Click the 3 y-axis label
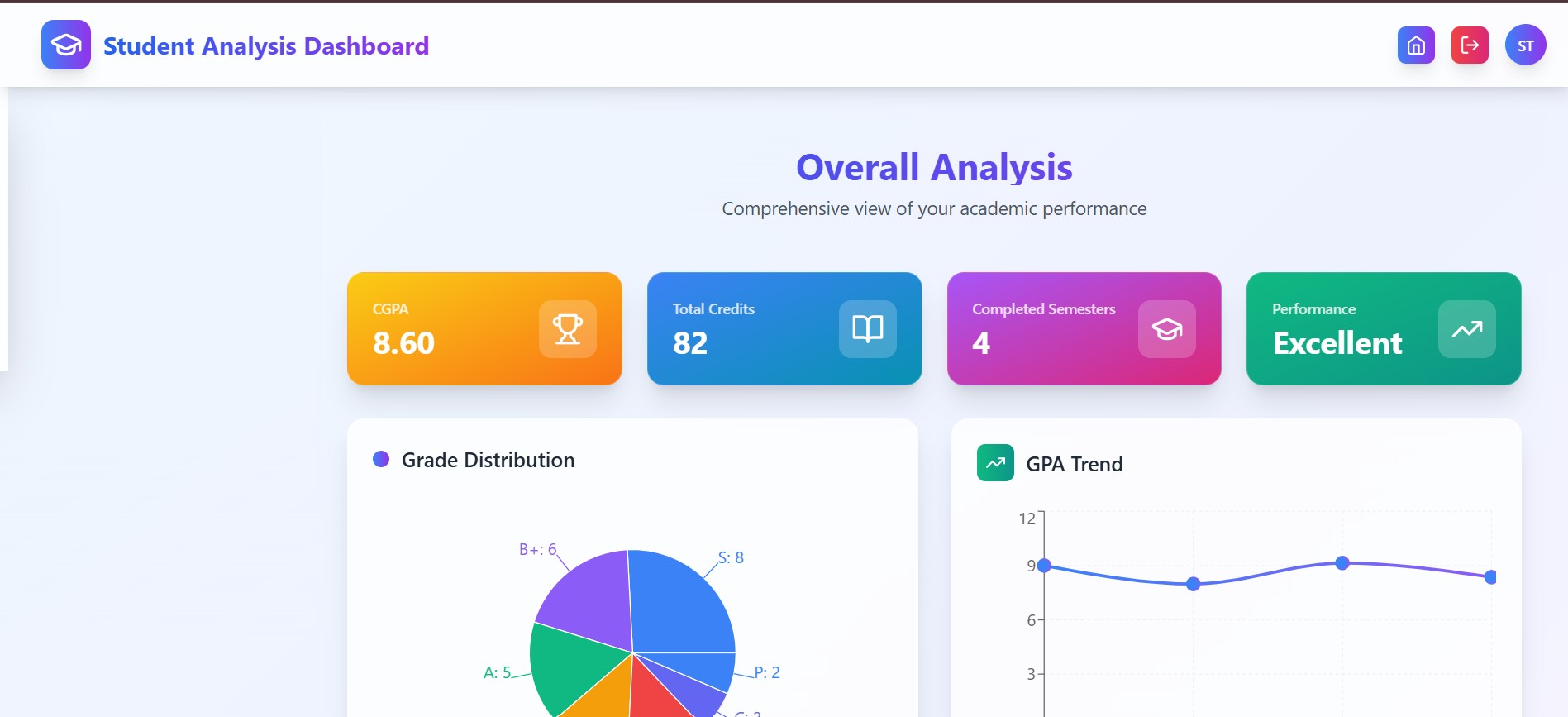Viewport: 1568px width, 717px height. [x=1031, y=674]
